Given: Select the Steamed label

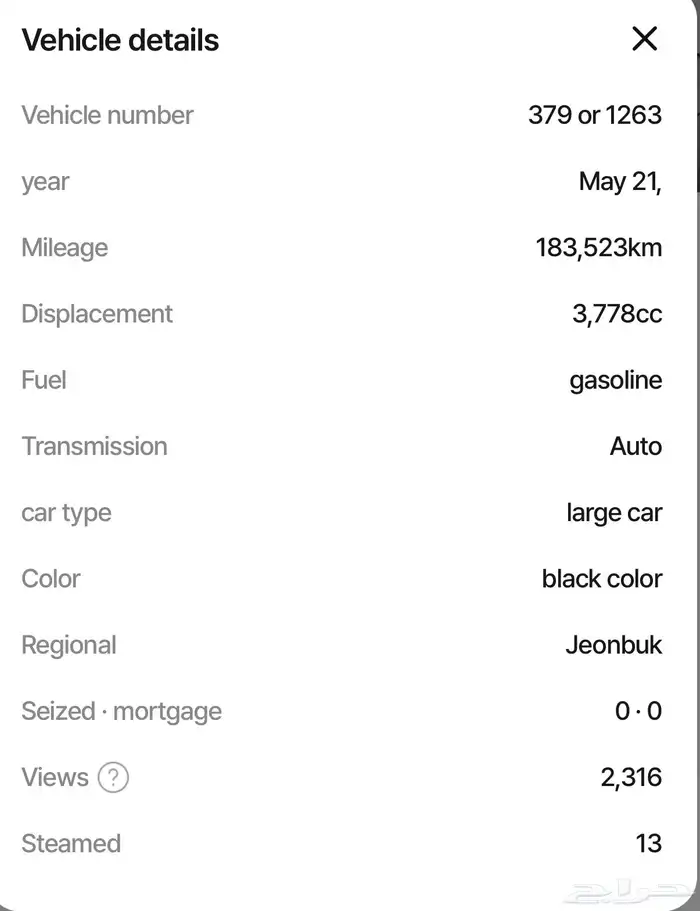Looking at the screenshot, I should 71,844.
